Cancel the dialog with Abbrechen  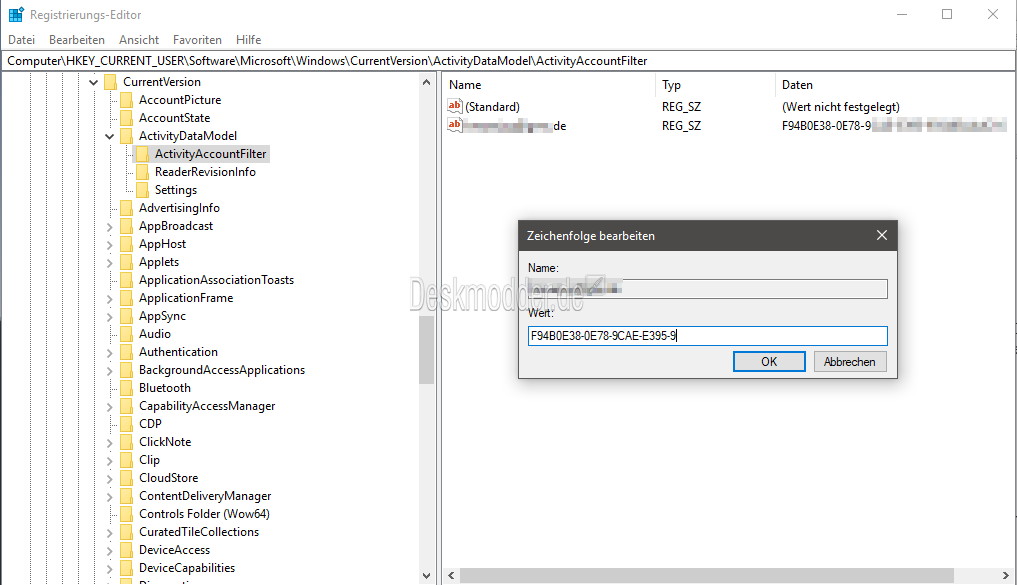850,362
